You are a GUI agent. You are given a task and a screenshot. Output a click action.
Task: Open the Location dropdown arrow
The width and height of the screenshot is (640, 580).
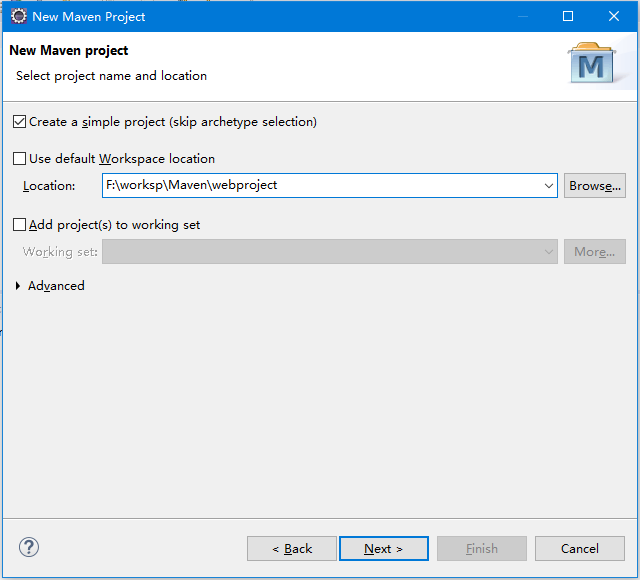pos(549,186)
